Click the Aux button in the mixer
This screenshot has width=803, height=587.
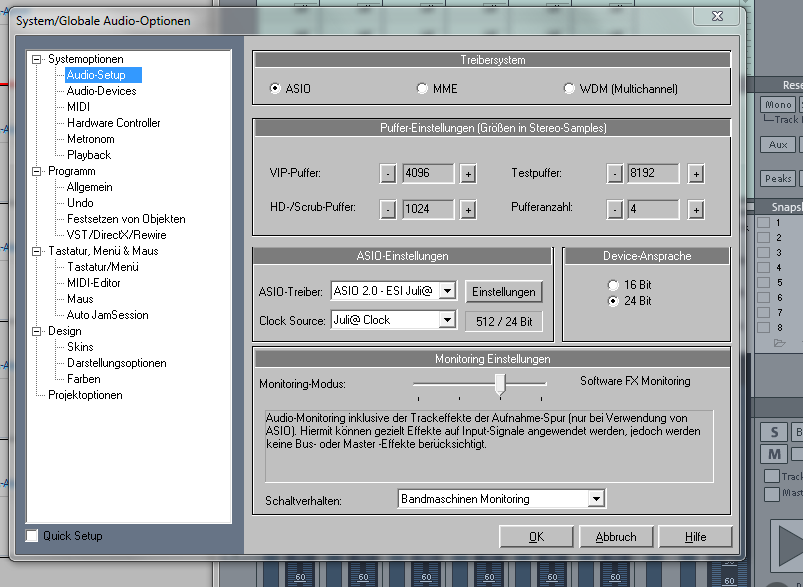(778, 144)
